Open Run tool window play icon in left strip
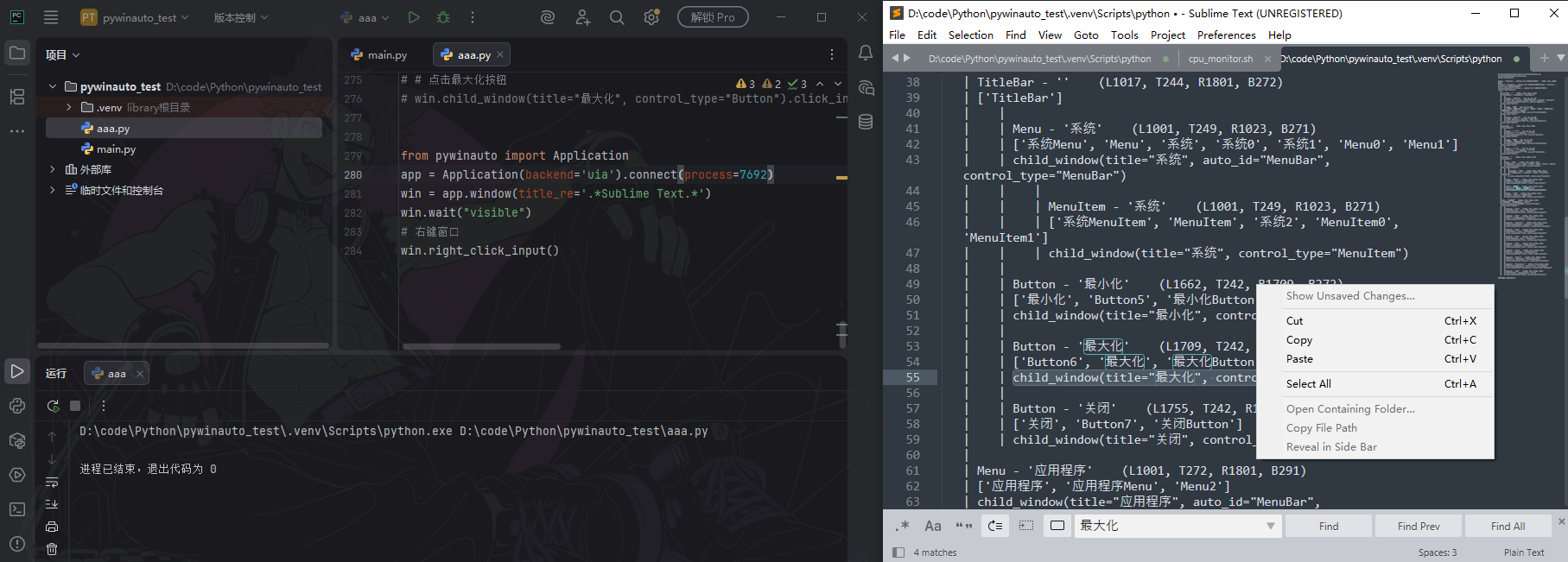Image resolution: width=1568 pixels, height=562 pixels. (17, 371)
